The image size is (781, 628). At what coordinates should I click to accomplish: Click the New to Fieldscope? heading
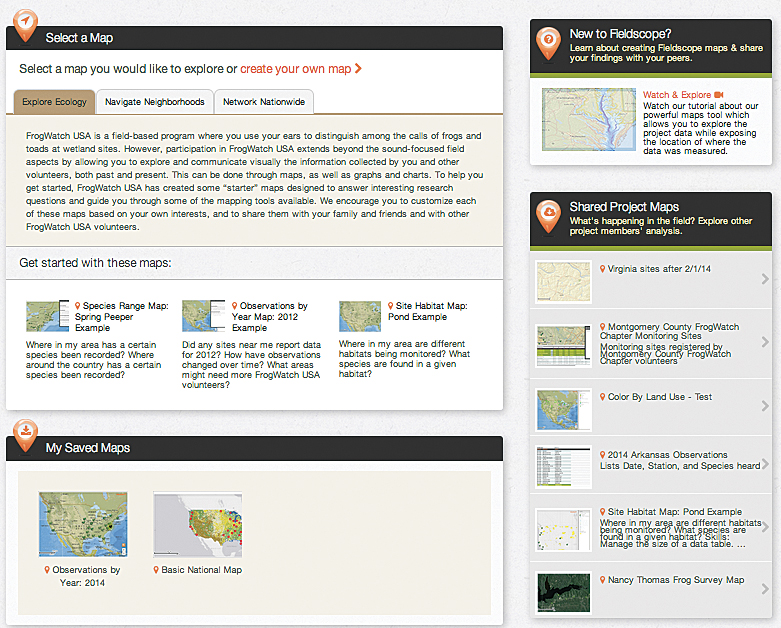(620, 34)
